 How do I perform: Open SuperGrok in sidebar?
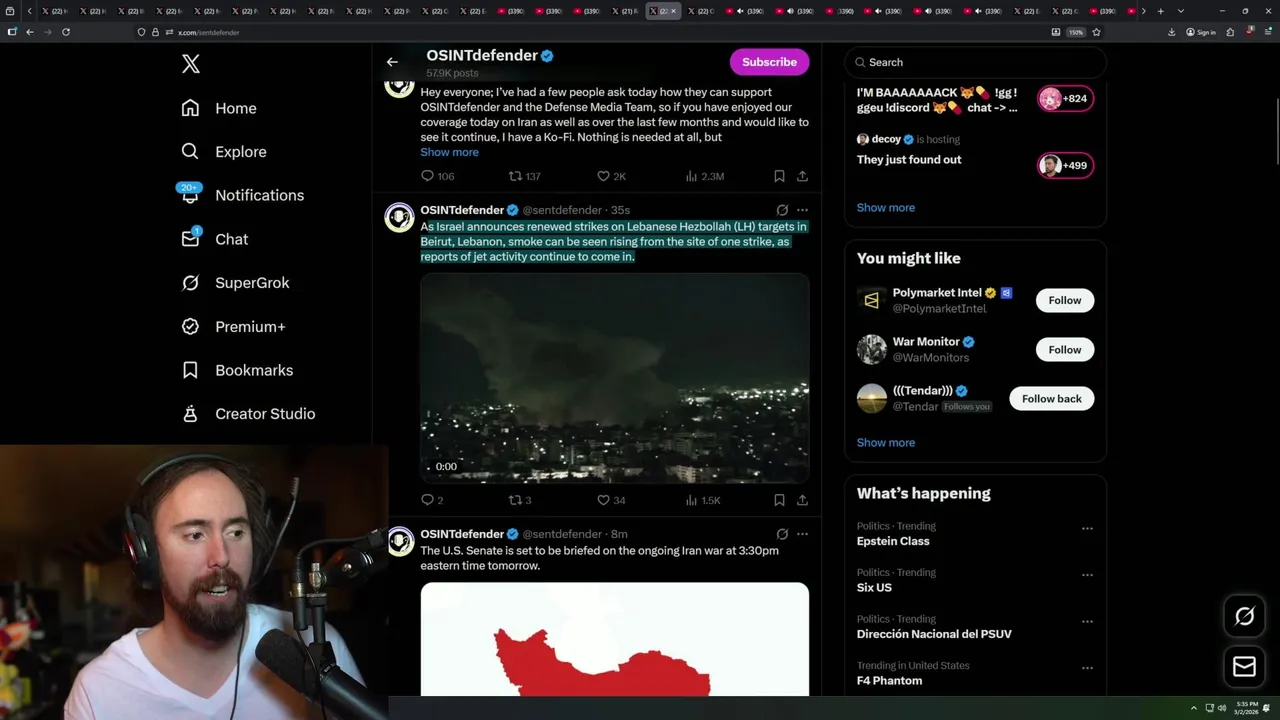235,283
